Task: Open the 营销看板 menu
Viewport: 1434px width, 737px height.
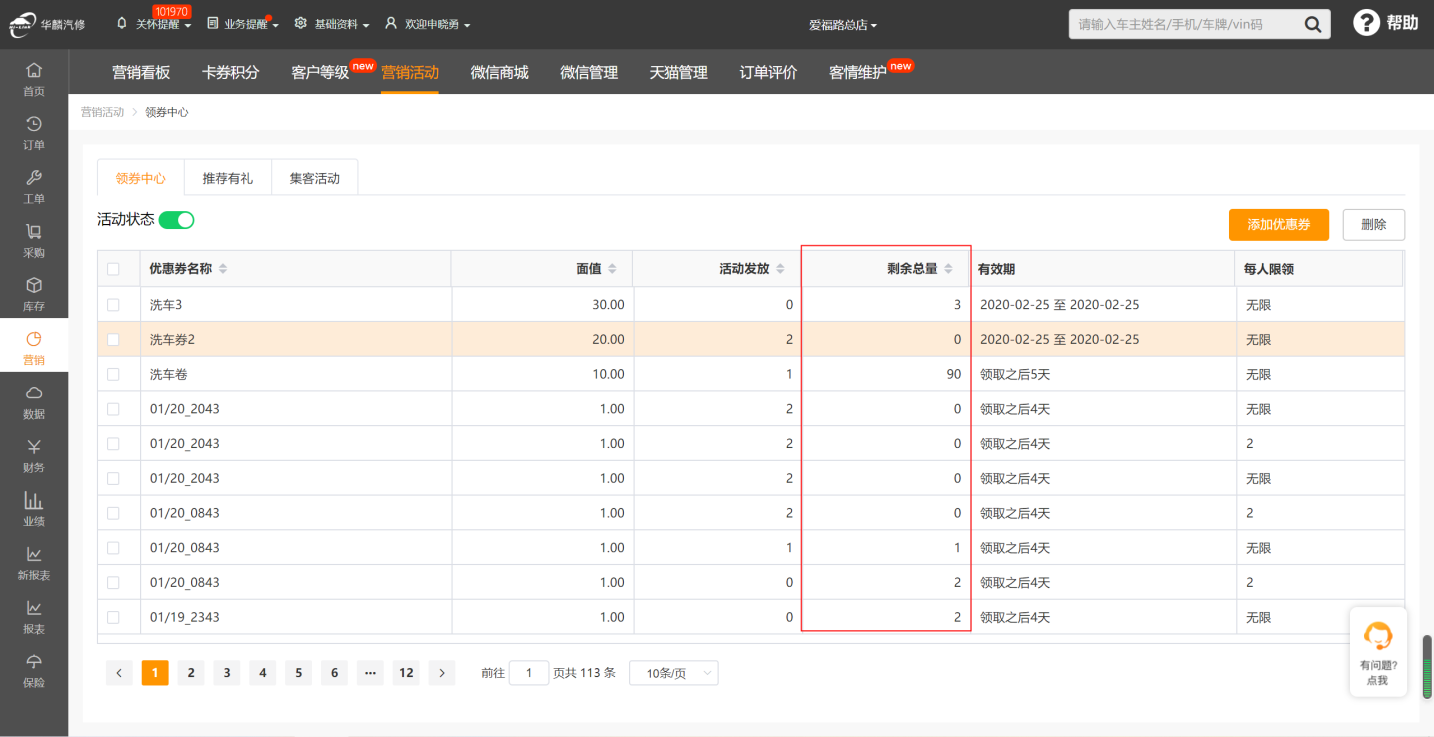Action: 141,72
